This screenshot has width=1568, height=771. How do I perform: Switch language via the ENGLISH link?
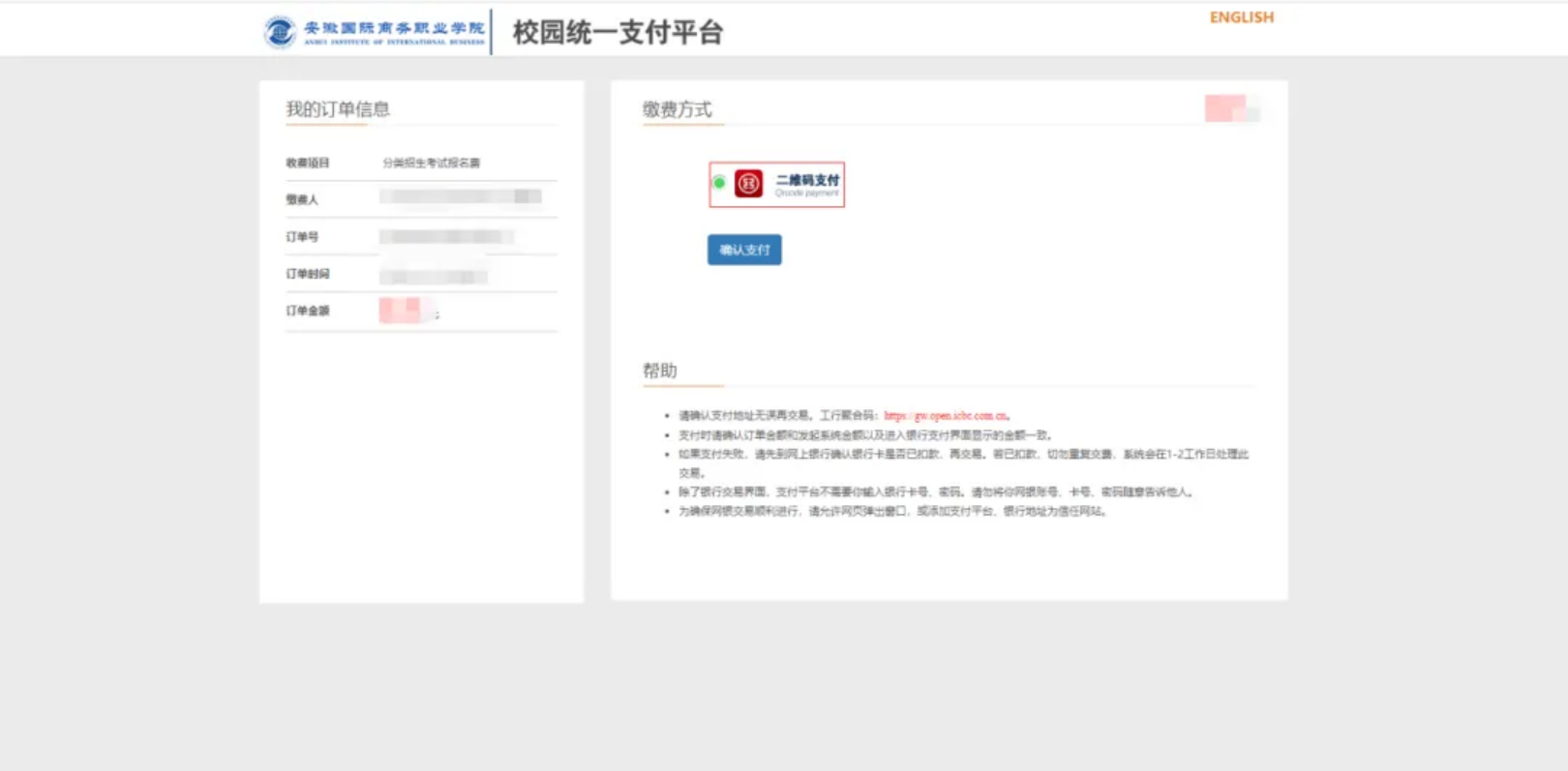coord(1241,17)
